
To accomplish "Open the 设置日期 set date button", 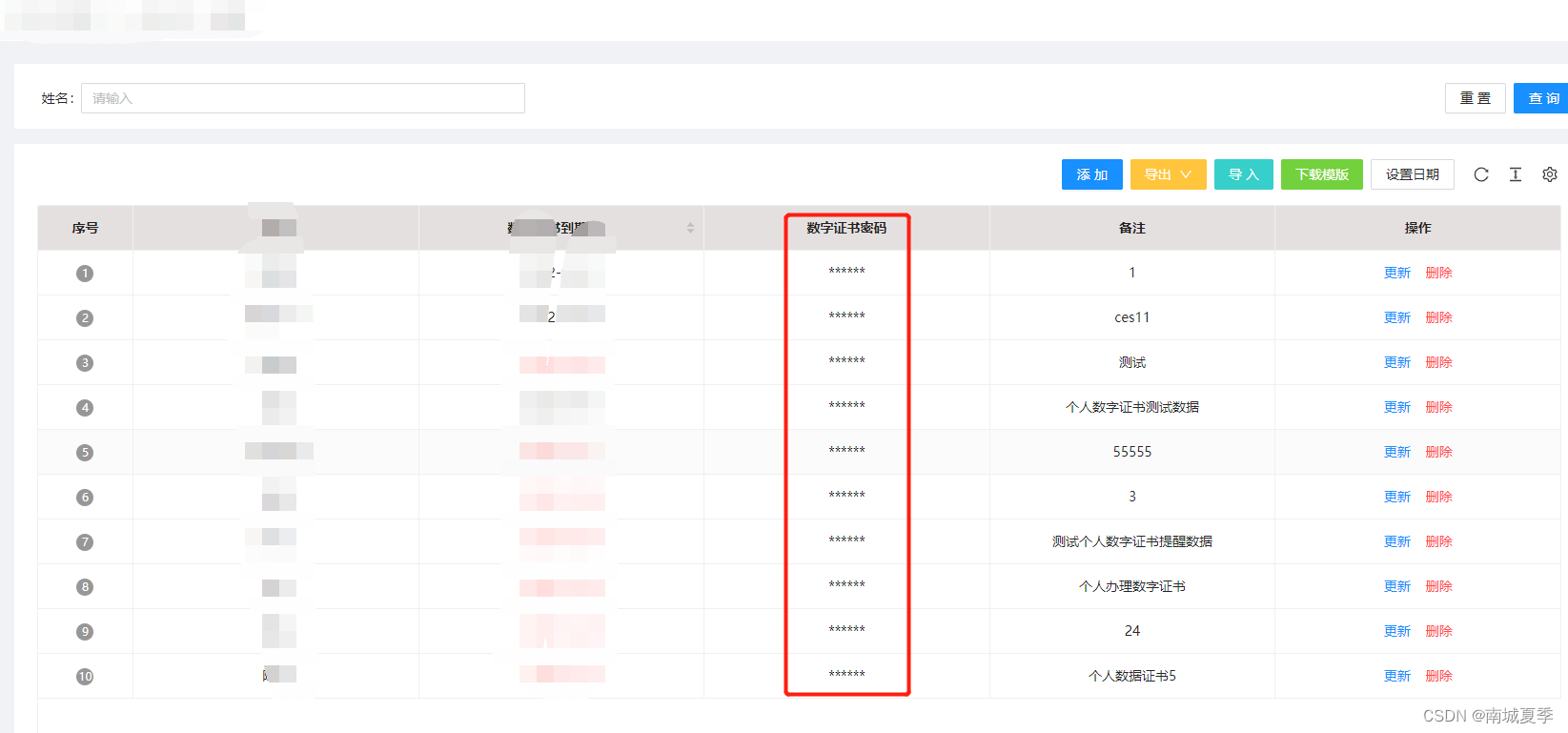I will coord(1413,174).
